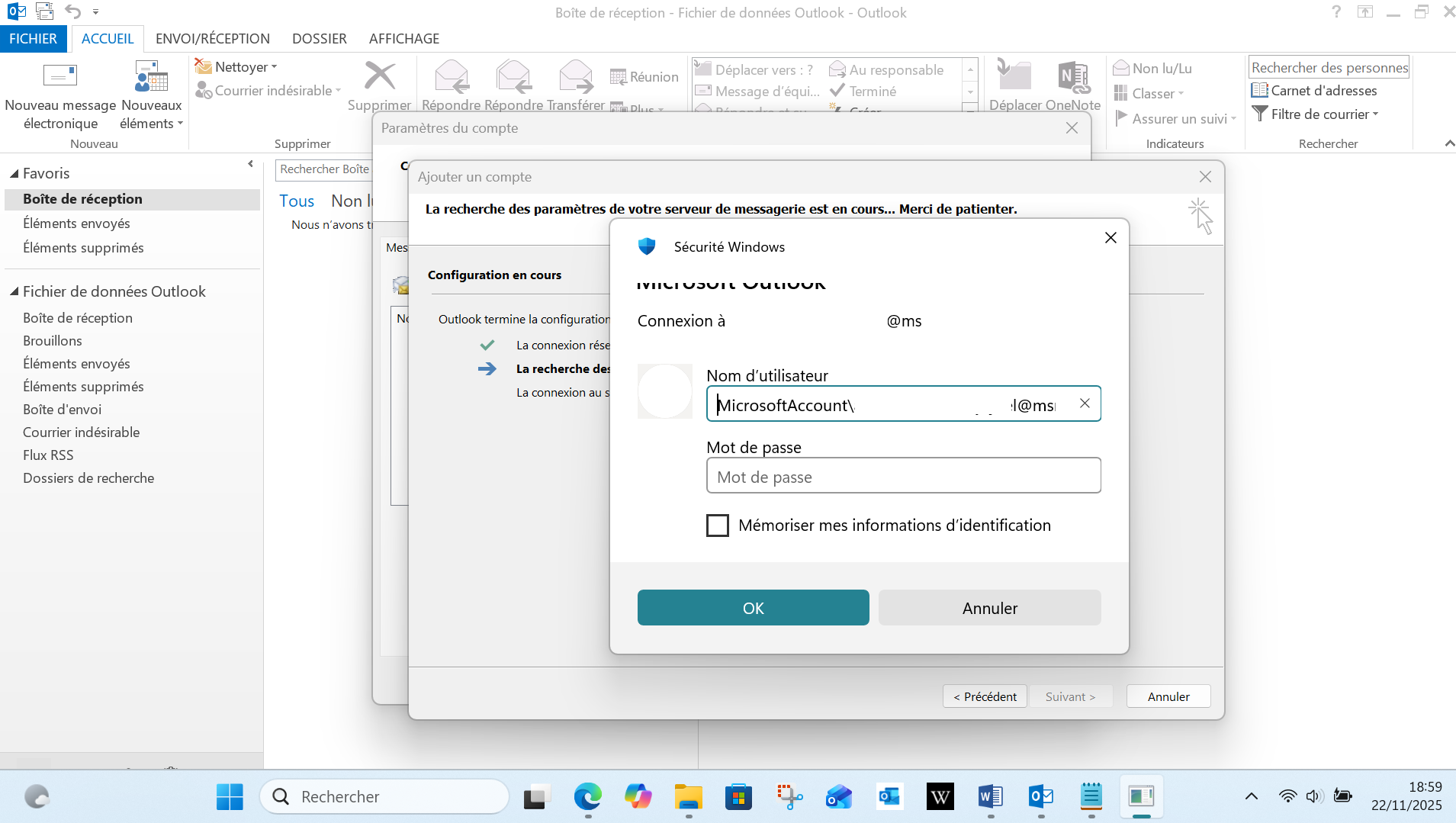
Task: Click the Non lu/Lu button
Action: click(x=1152, y=69)
